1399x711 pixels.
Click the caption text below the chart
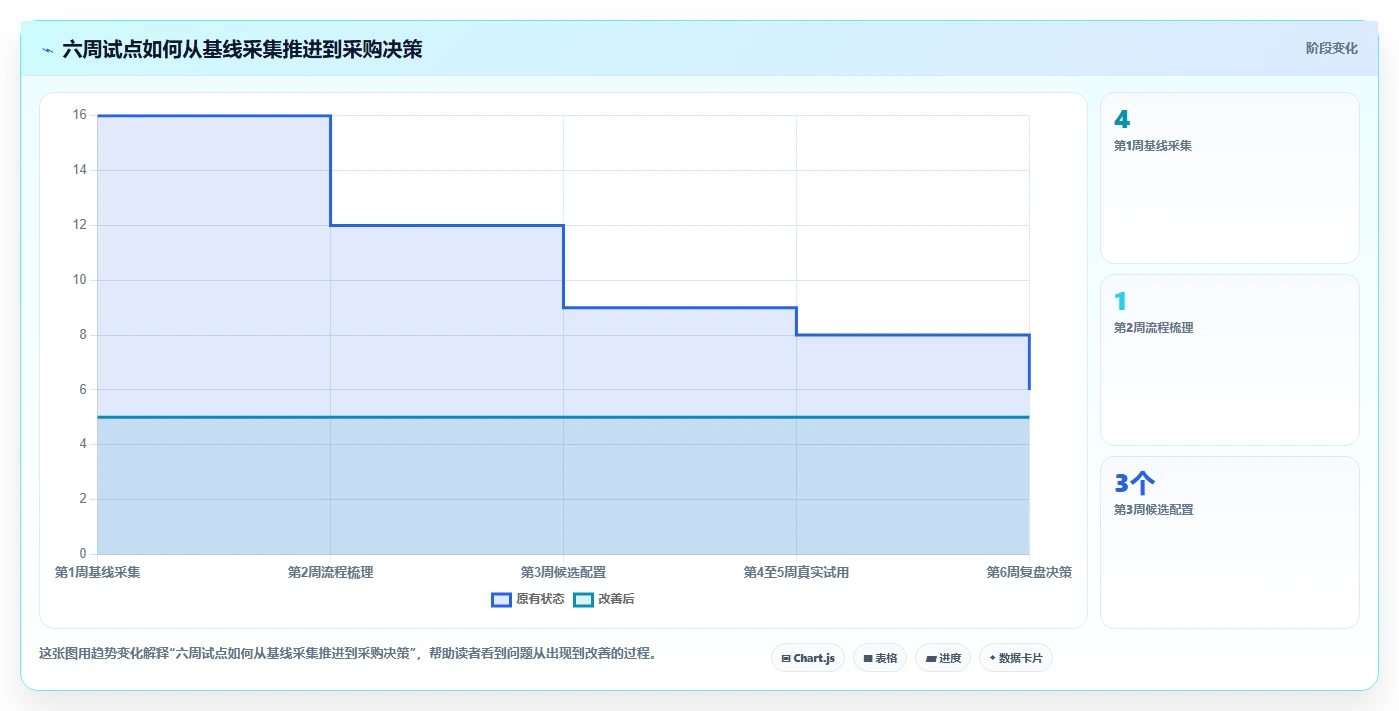[x=347, y=653]
